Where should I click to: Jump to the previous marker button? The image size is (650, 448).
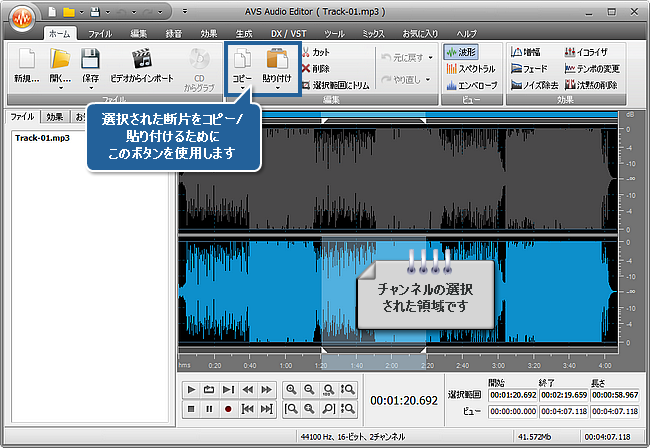[x=247, y=409]
